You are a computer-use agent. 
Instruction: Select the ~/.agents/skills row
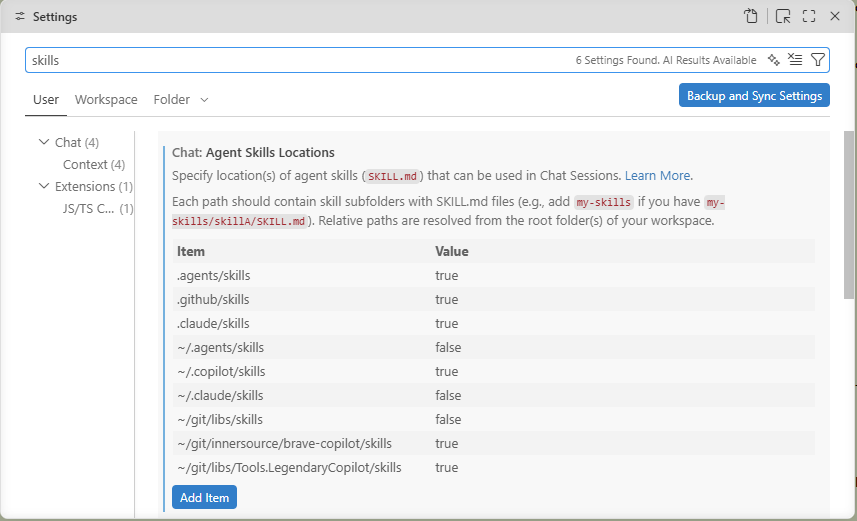tap(494, 348)
